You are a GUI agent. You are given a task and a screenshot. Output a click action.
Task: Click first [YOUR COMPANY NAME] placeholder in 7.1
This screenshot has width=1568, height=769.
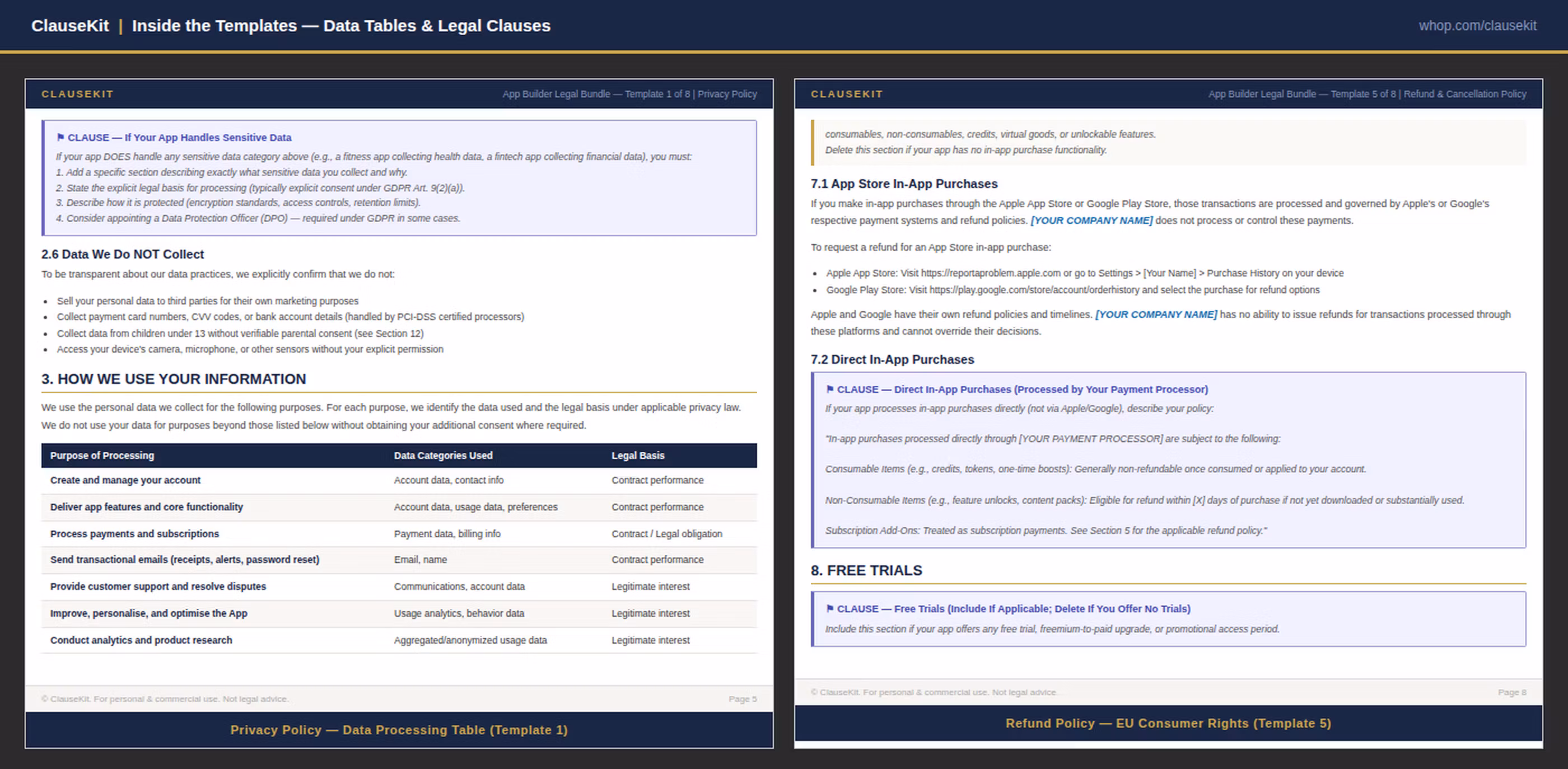coord(1091,221)
